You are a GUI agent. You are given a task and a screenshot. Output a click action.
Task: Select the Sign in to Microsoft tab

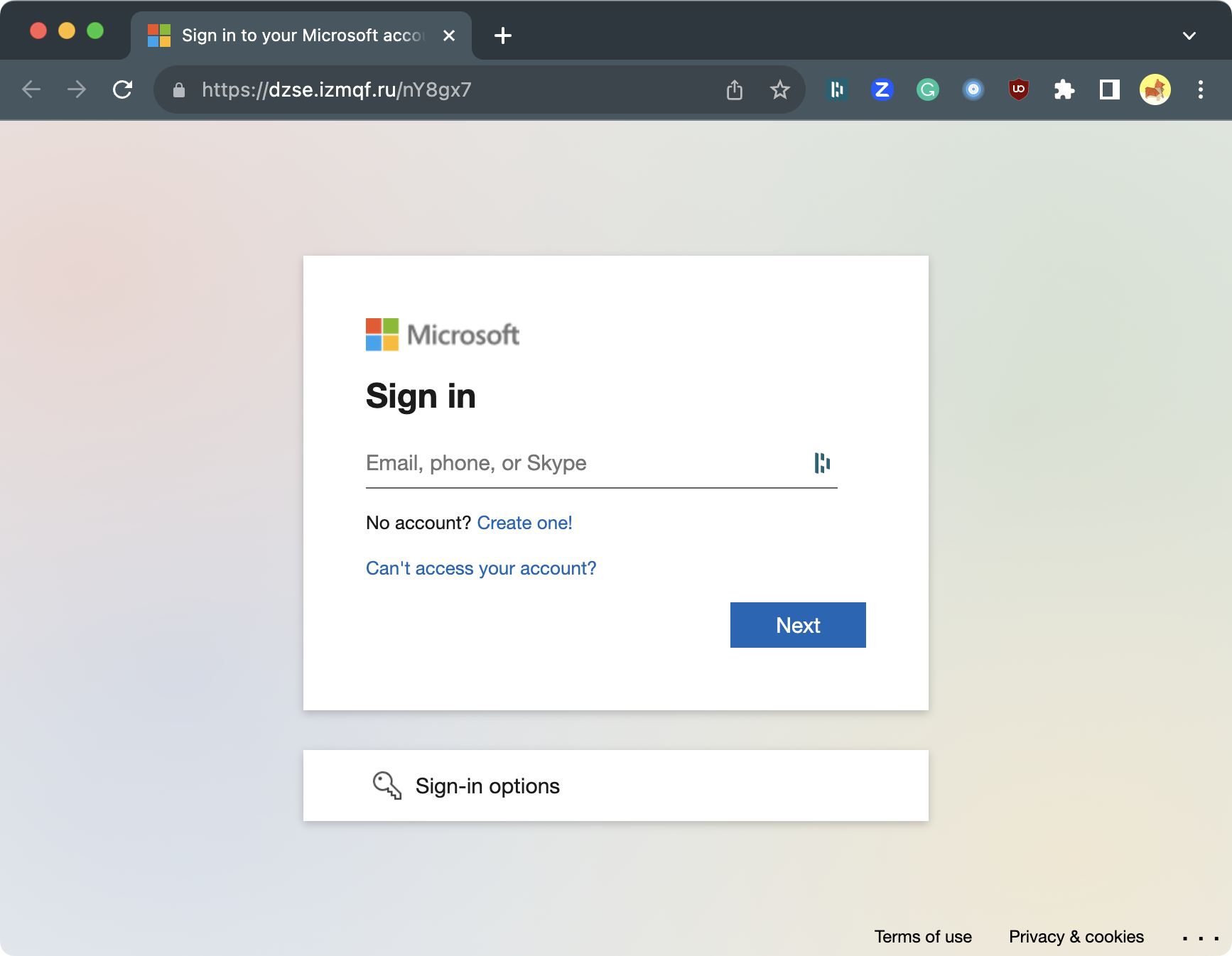click(x=301, y=36)
